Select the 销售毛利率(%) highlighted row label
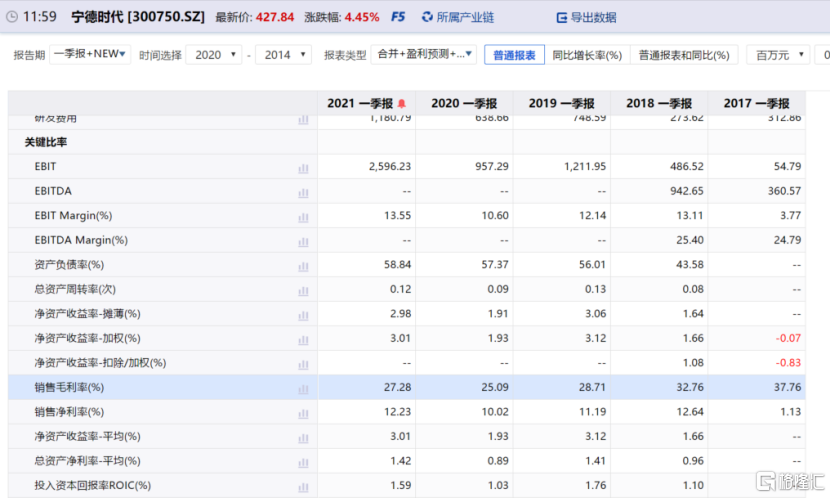 click(x=69, y=387)
